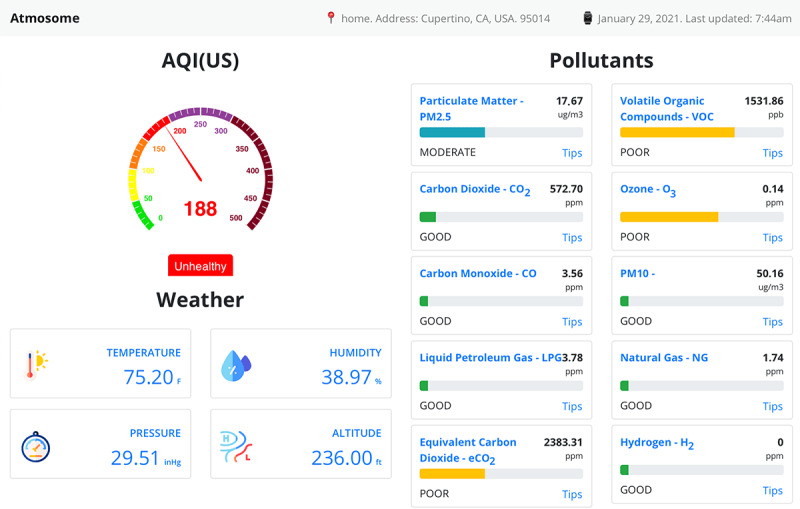Click the Carbon Monoxide - CO title

tap(478, 273)
